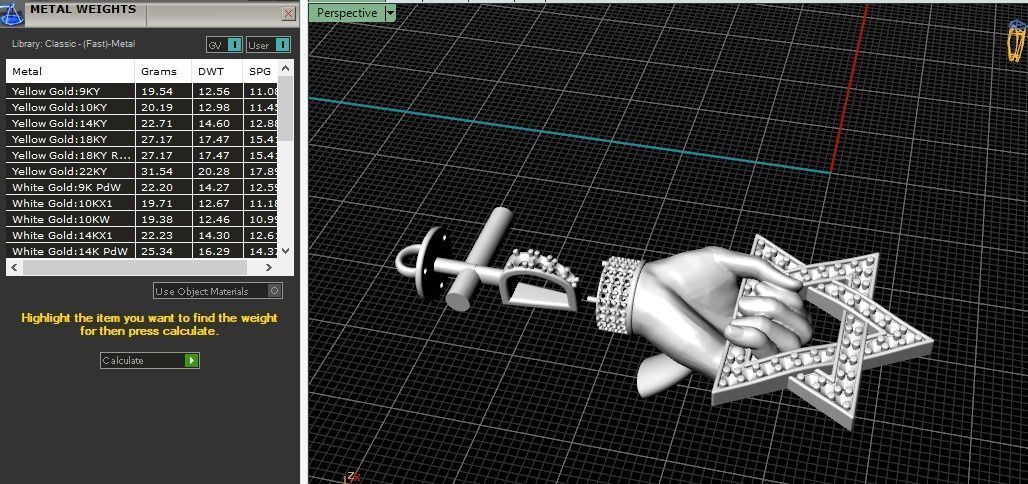Click the Metal Weights scale icon
The image size is (1028, 484).
[x=12, y=13]
